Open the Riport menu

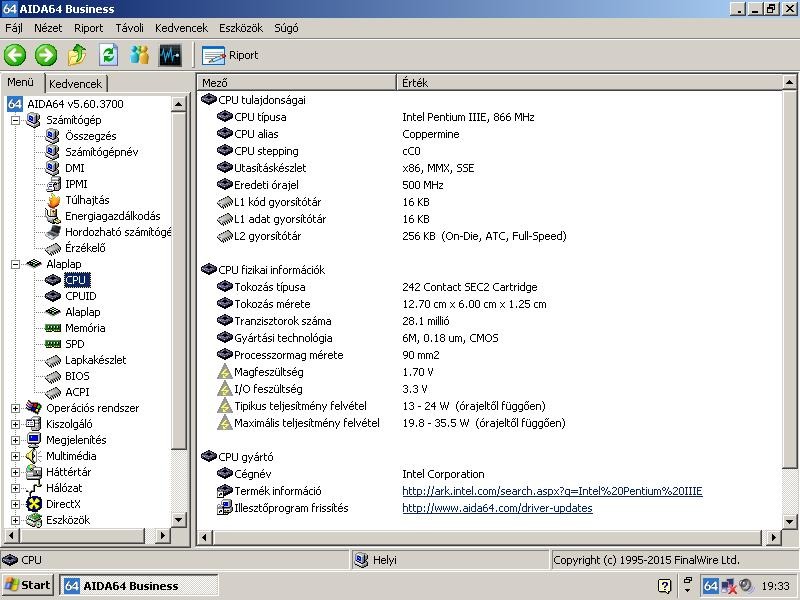pyautogui.click(x=88, y=28)
